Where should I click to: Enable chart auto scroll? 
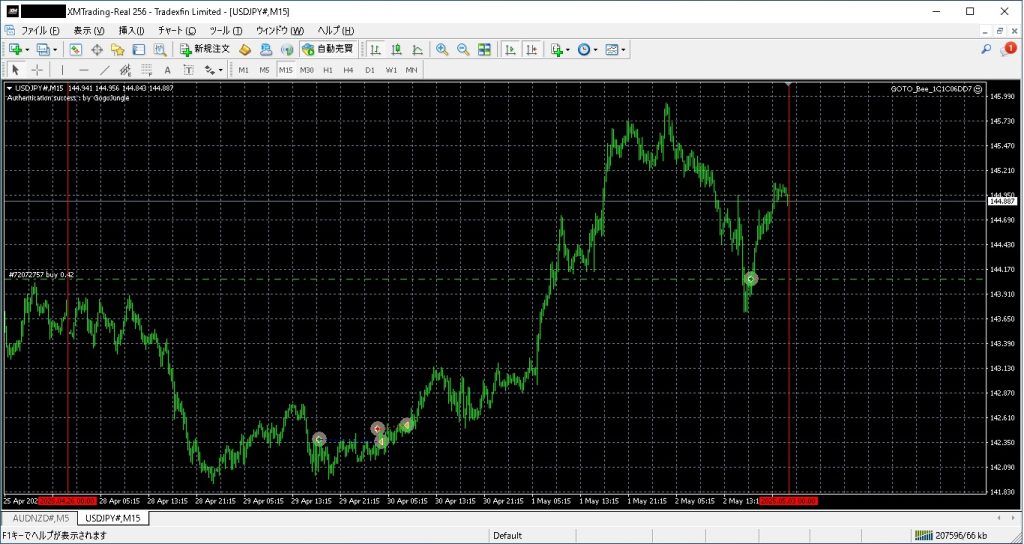tap(511, 49)
